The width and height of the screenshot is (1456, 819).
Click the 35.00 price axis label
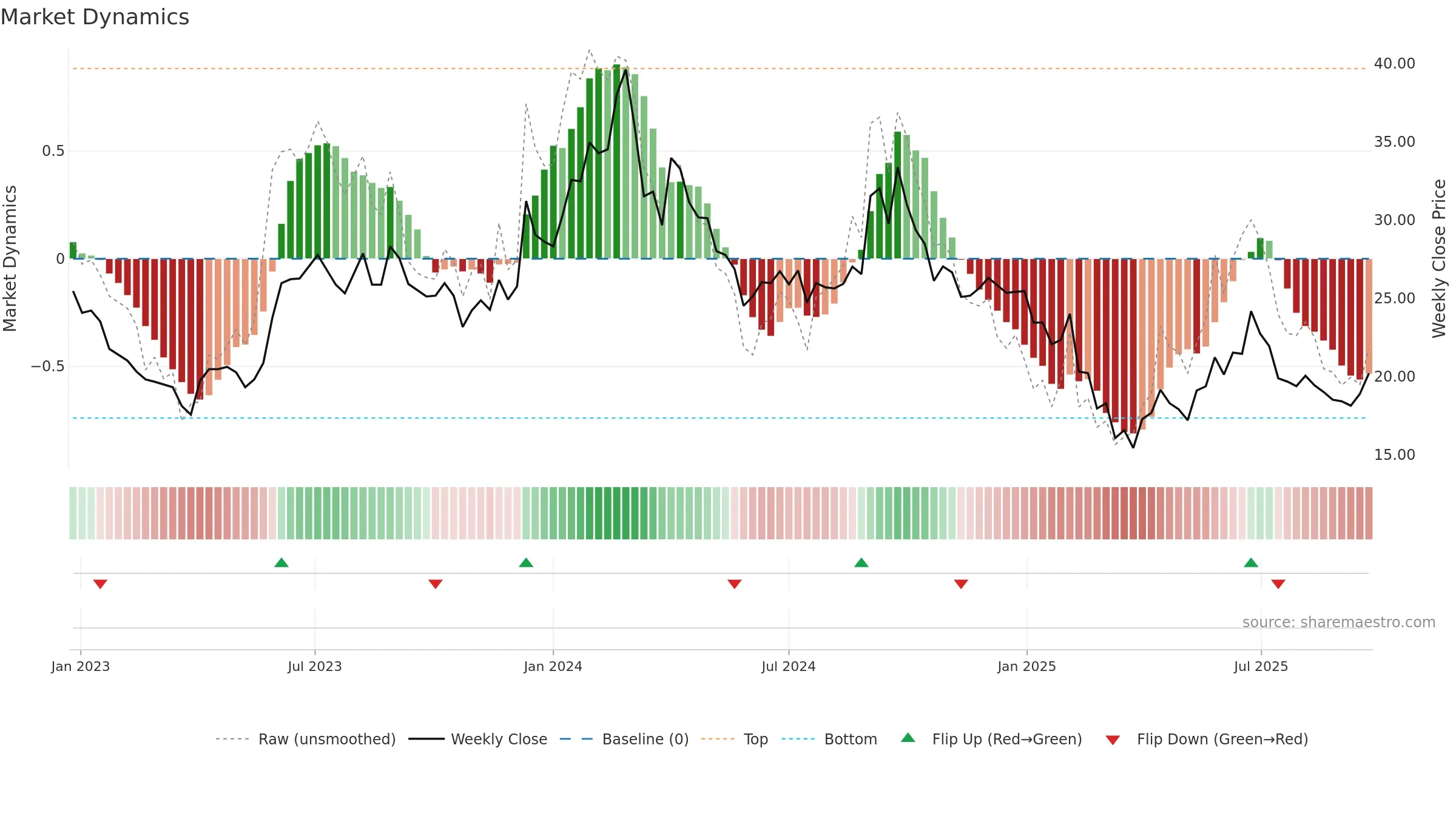pyautogui.click(x=1395, y=142)
